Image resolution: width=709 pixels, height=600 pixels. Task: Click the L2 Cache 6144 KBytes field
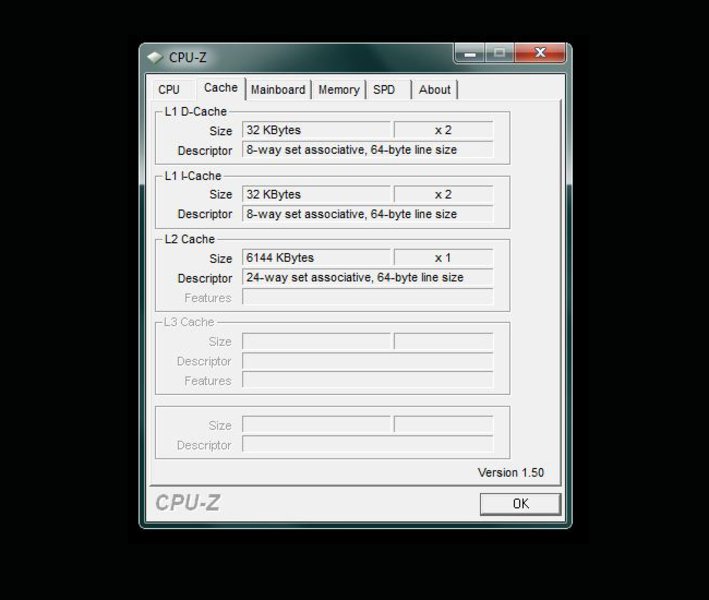coord(316,258)
